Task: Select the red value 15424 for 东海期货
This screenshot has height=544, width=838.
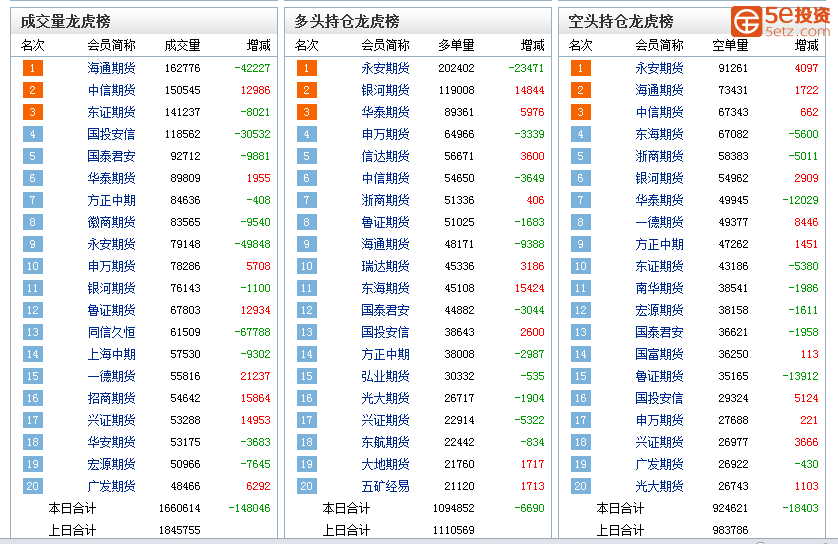Action: 530,288
